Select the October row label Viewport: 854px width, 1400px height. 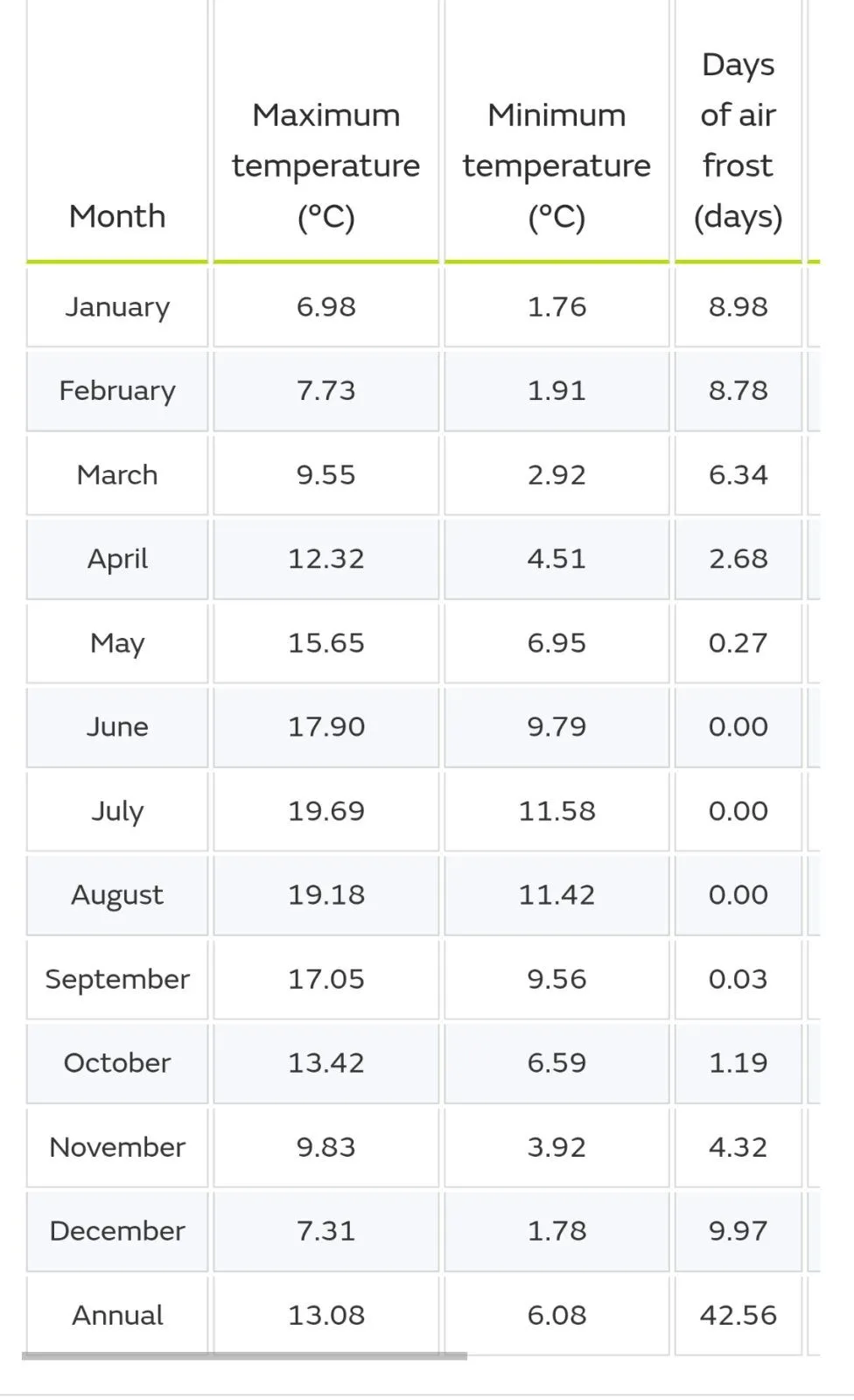[117, 1062]
